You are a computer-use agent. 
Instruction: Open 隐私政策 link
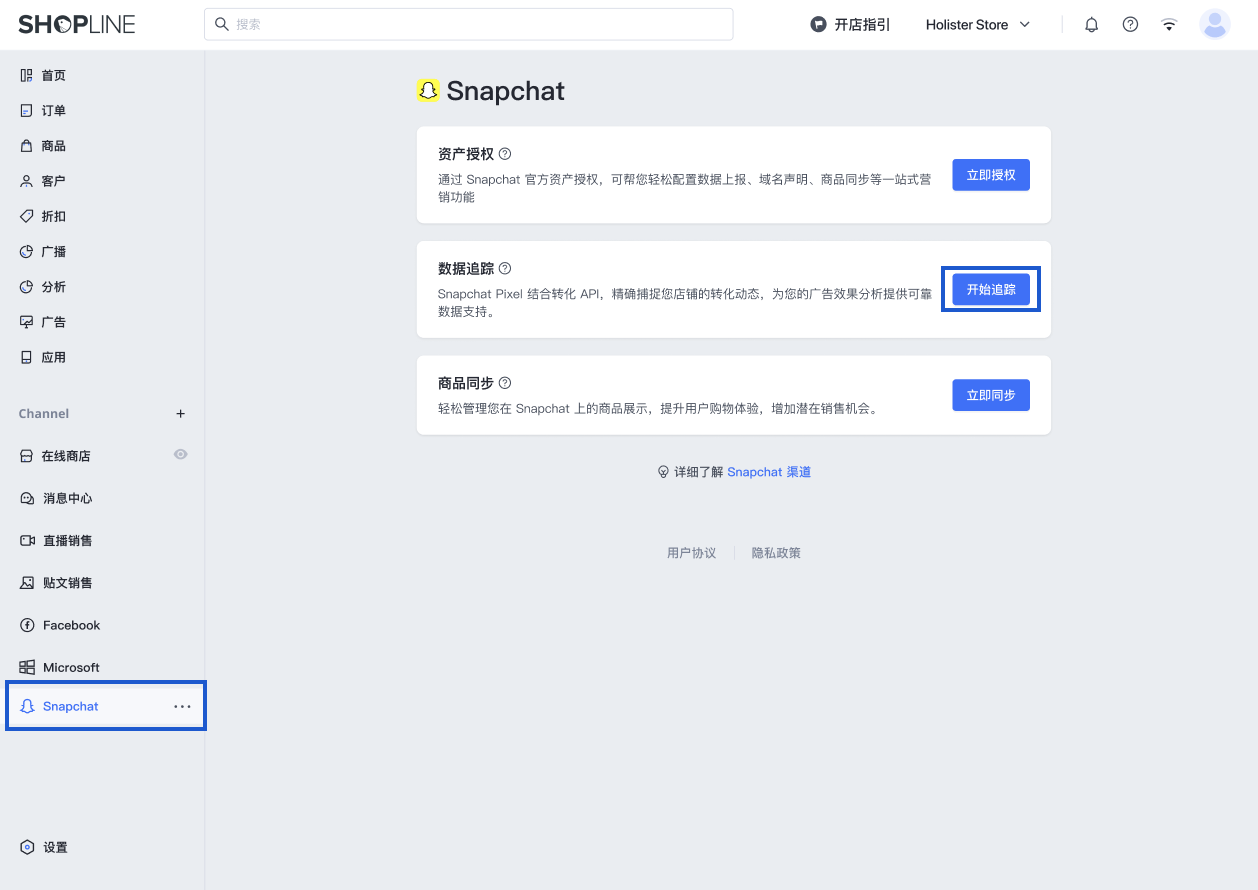776,553
